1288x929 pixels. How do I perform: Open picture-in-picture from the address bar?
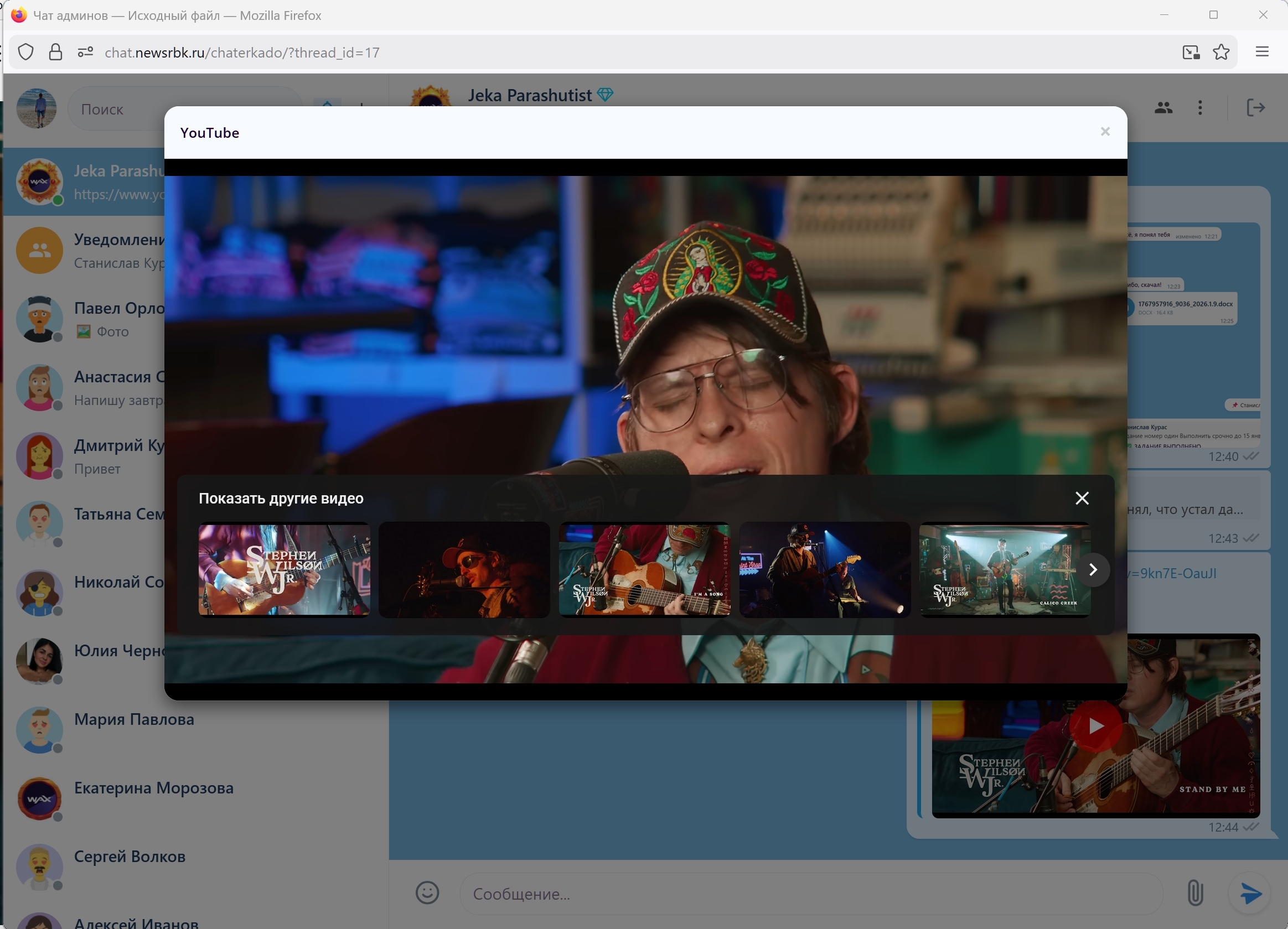click(1191, 51)
